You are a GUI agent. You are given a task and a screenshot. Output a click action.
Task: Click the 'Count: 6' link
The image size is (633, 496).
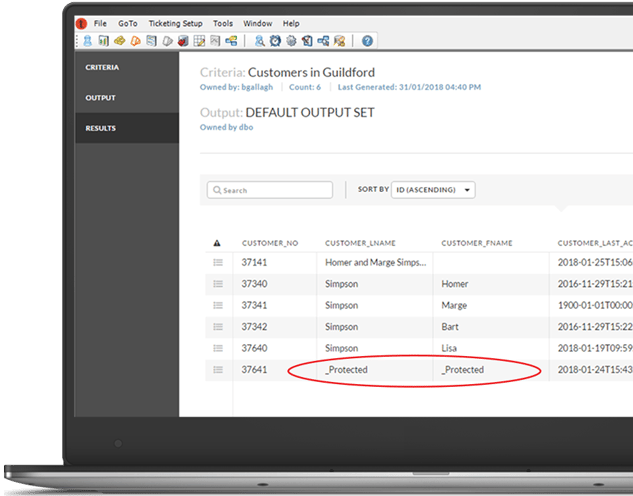pyautogui.click(x=305, y=87)
